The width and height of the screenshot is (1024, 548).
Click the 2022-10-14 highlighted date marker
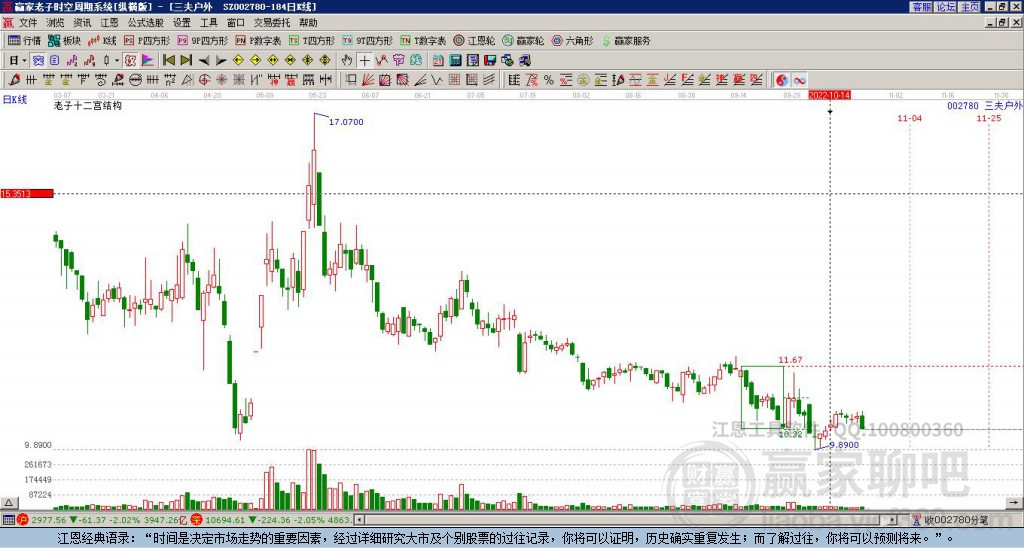(829, 95)
